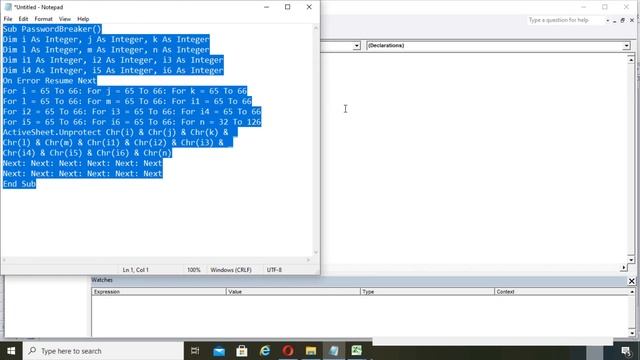Launch Internet Explorer from taskbar
640x360 pixels.
[x=265, y=351]
